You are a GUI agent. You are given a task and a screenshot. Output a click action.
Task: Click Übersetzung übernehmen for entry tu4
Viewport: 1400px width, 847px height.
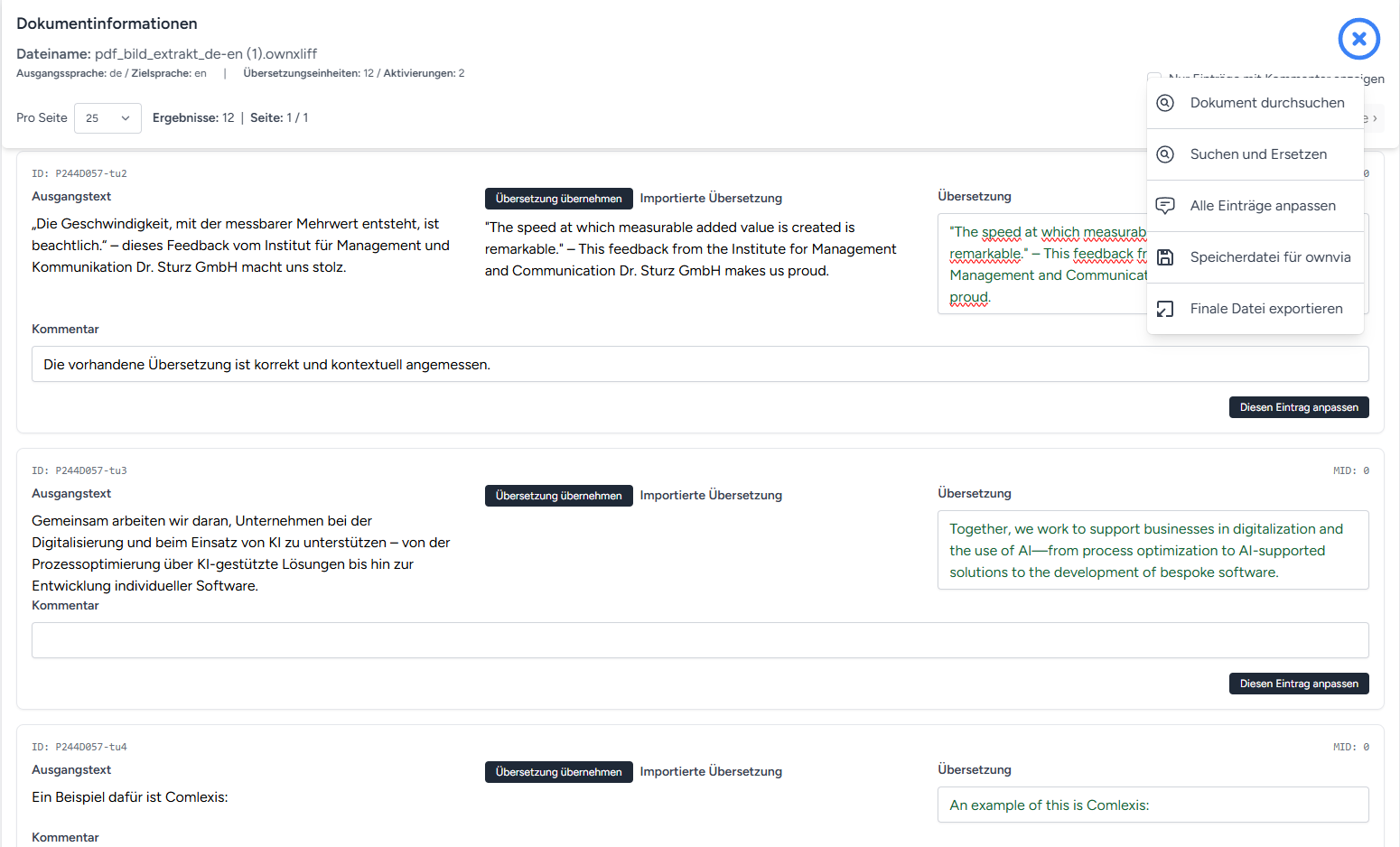pyautogui.click(x=558, y=772)
